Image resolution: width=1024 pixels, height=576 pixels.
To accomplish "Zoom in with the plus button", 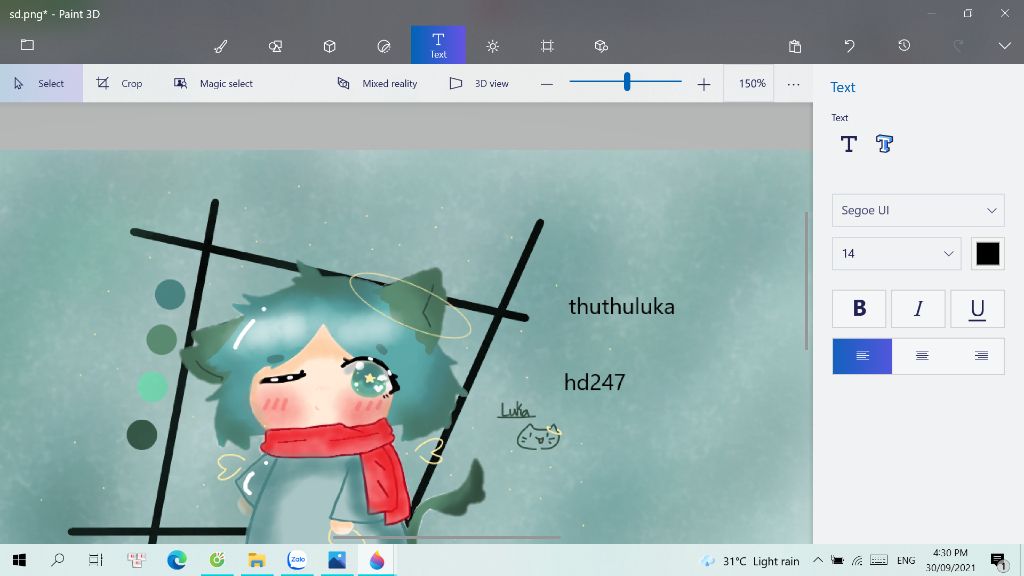I will 703,84.
